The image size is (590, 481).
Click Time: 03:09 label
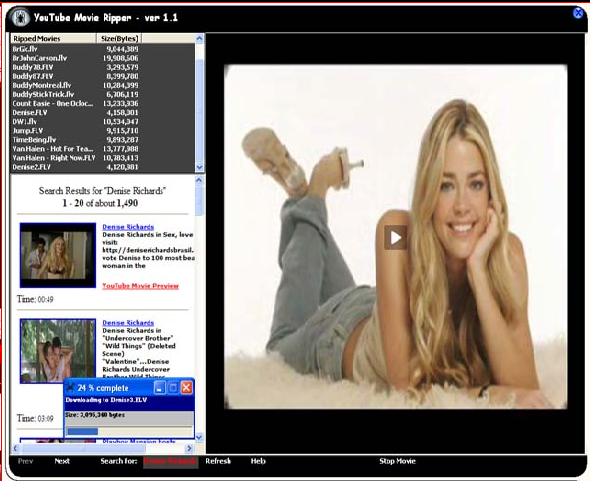(35, 418)
